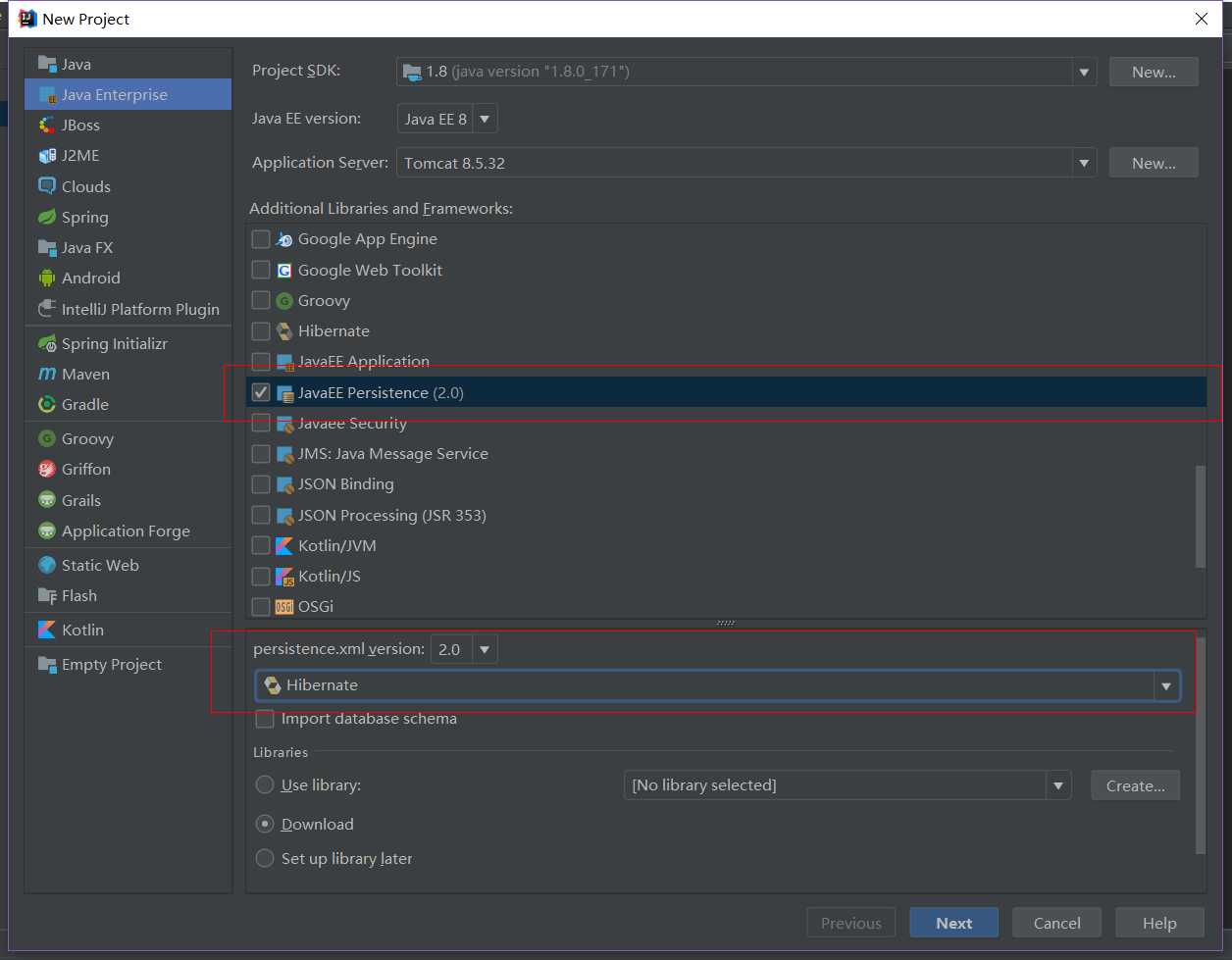Click the Static Web globe icon
Viewport: 1232px width, 960px height.
(x=47, y=565)
